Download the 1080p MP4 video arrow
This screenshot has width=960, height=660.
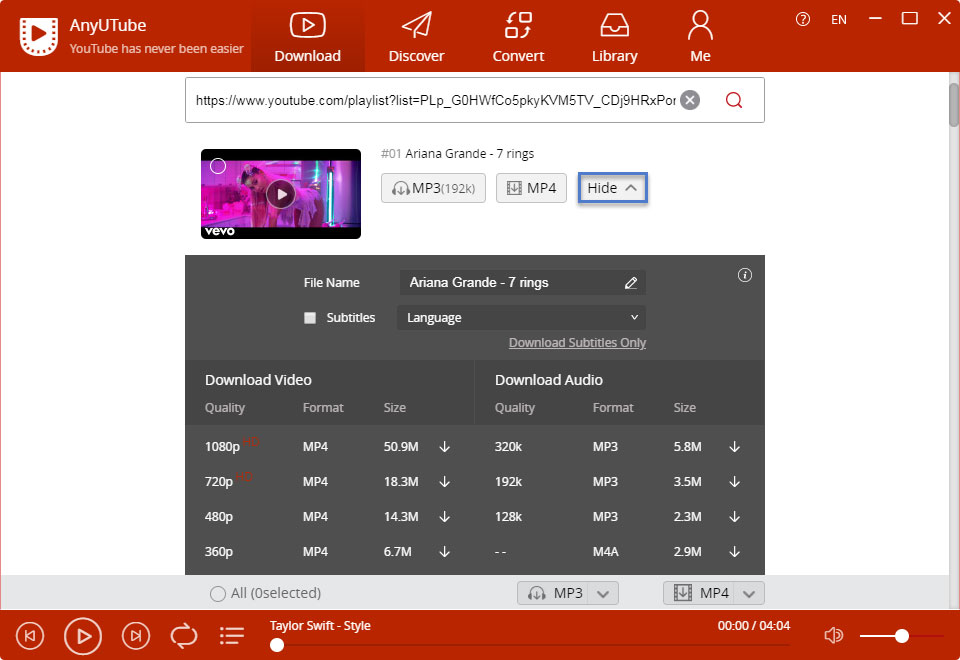click(x=444, y=447)
